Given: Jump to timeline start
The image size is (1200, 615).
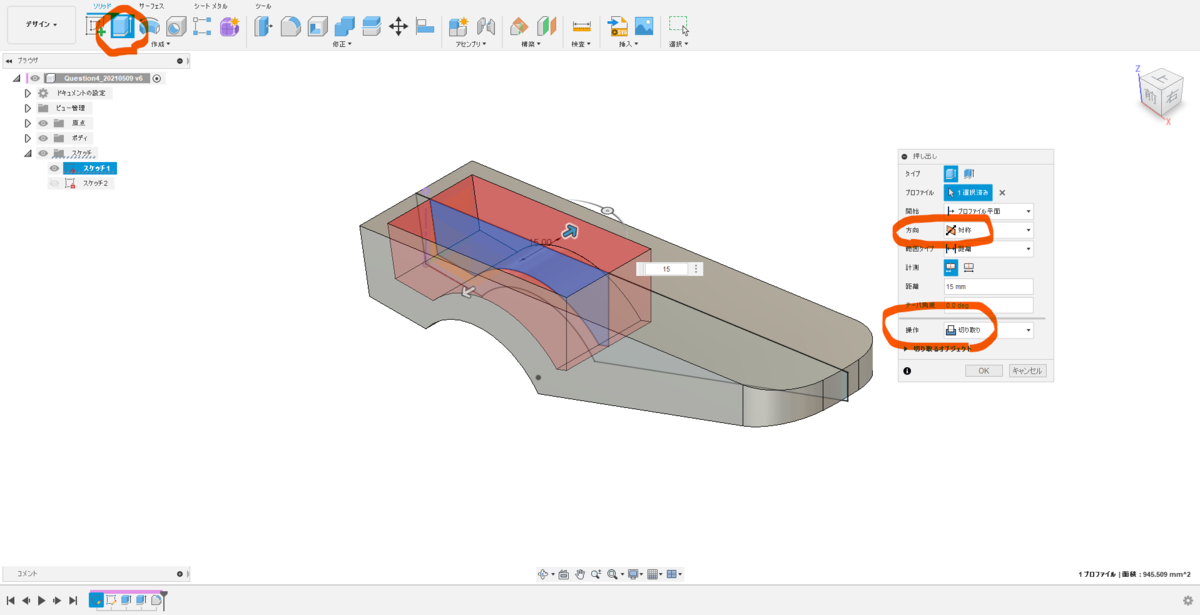Looking at the screenshot, I should tap(10, 600).
